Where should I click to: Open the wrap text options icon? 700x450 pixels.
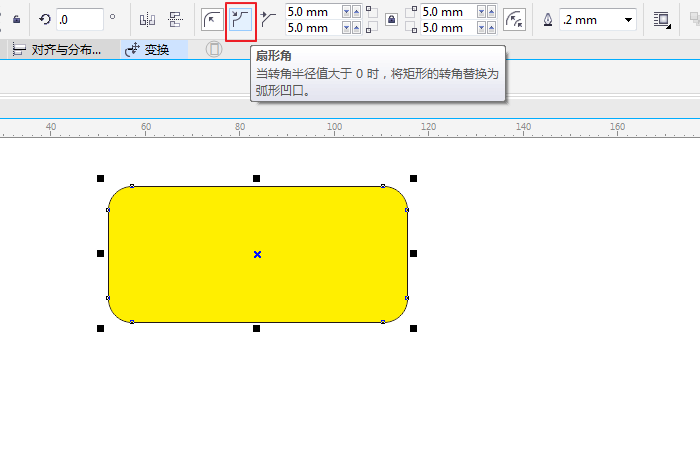tap(661, 19)
